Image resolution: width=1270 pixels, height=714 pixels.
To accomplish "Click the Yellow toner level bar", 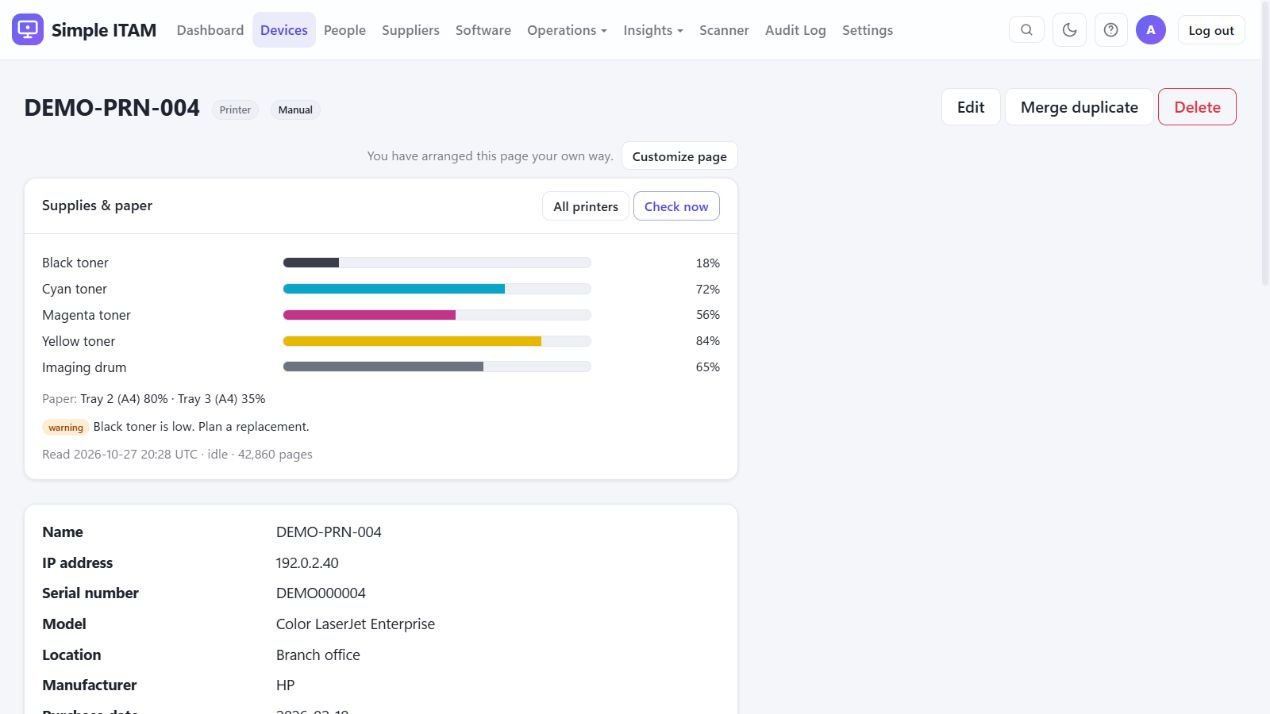I will [x=437, y=341].
